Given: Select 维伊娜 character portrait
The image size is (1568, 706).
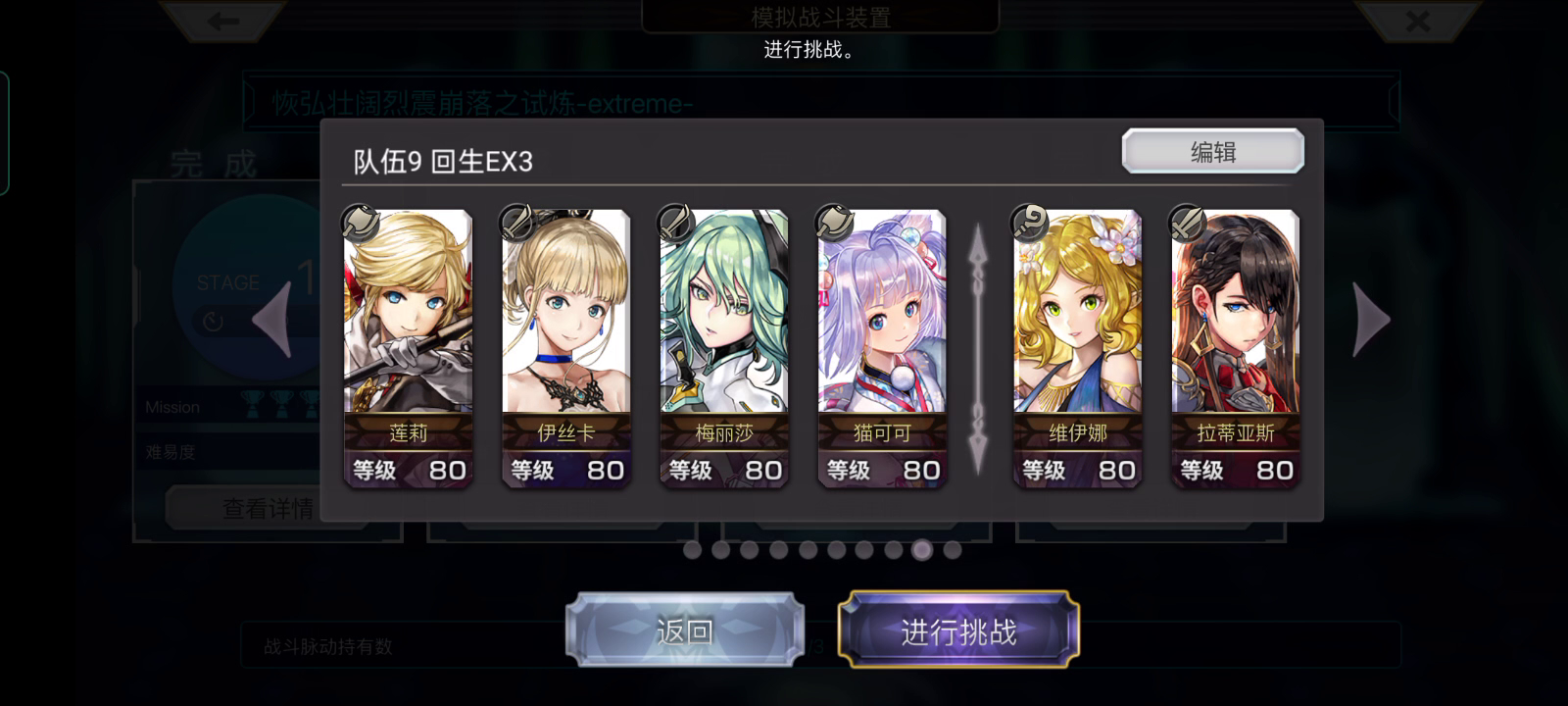Looking at the screenshot, I should [1077, 312].
